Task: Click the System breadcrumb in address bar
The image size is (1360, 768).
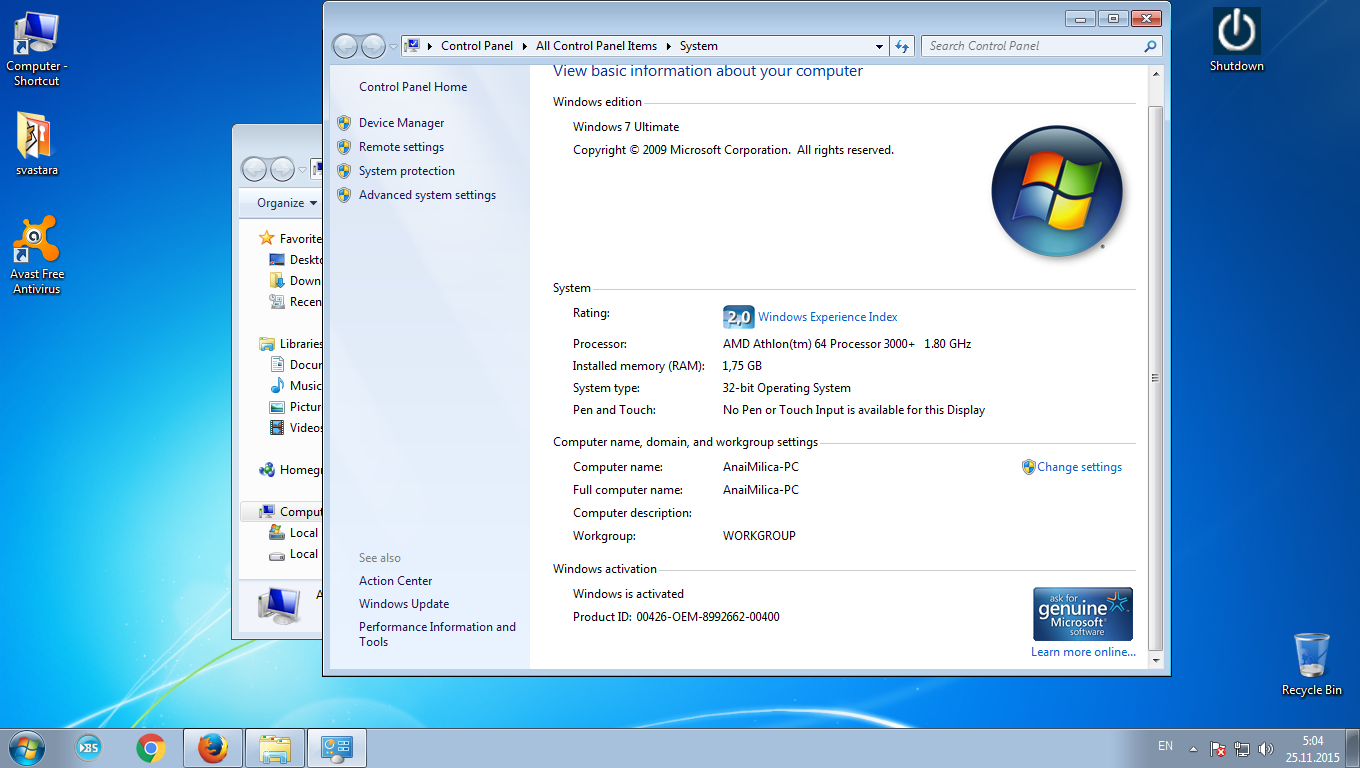Action: (x=698, y=46)
